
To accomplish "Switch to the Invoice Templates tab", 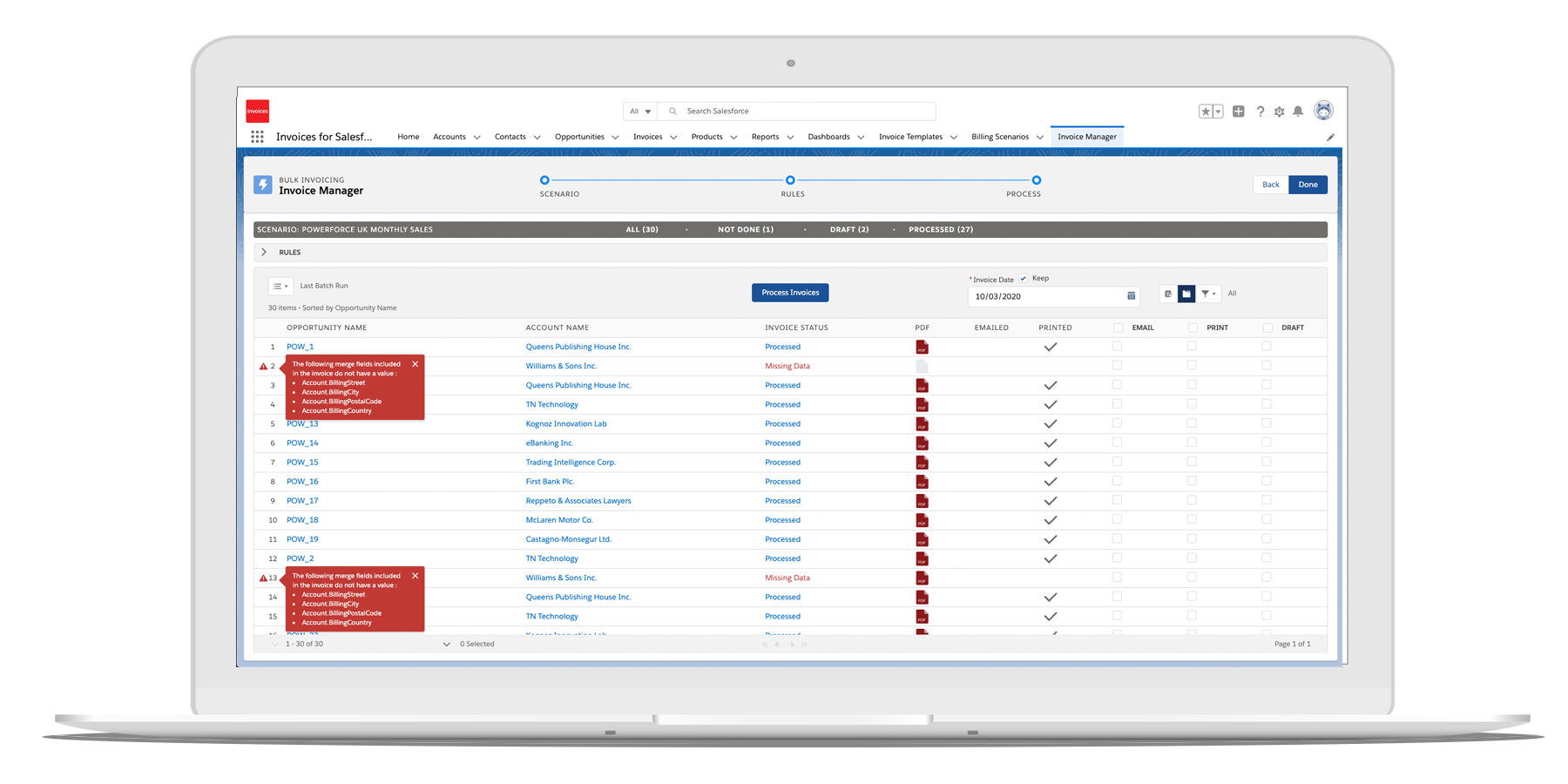I will pos(910,137).
